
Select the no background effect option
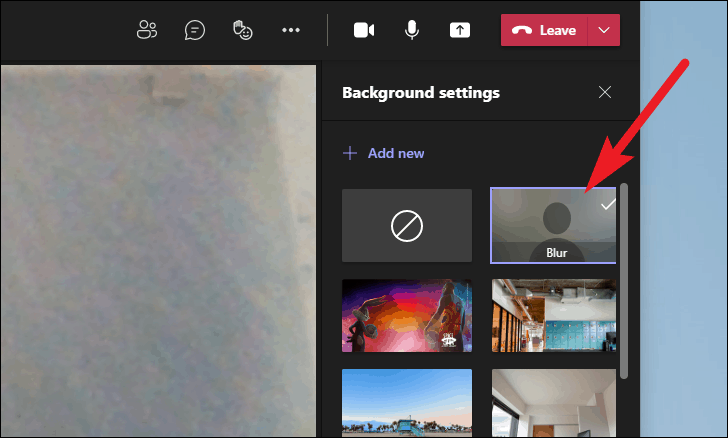pos(407,225)
